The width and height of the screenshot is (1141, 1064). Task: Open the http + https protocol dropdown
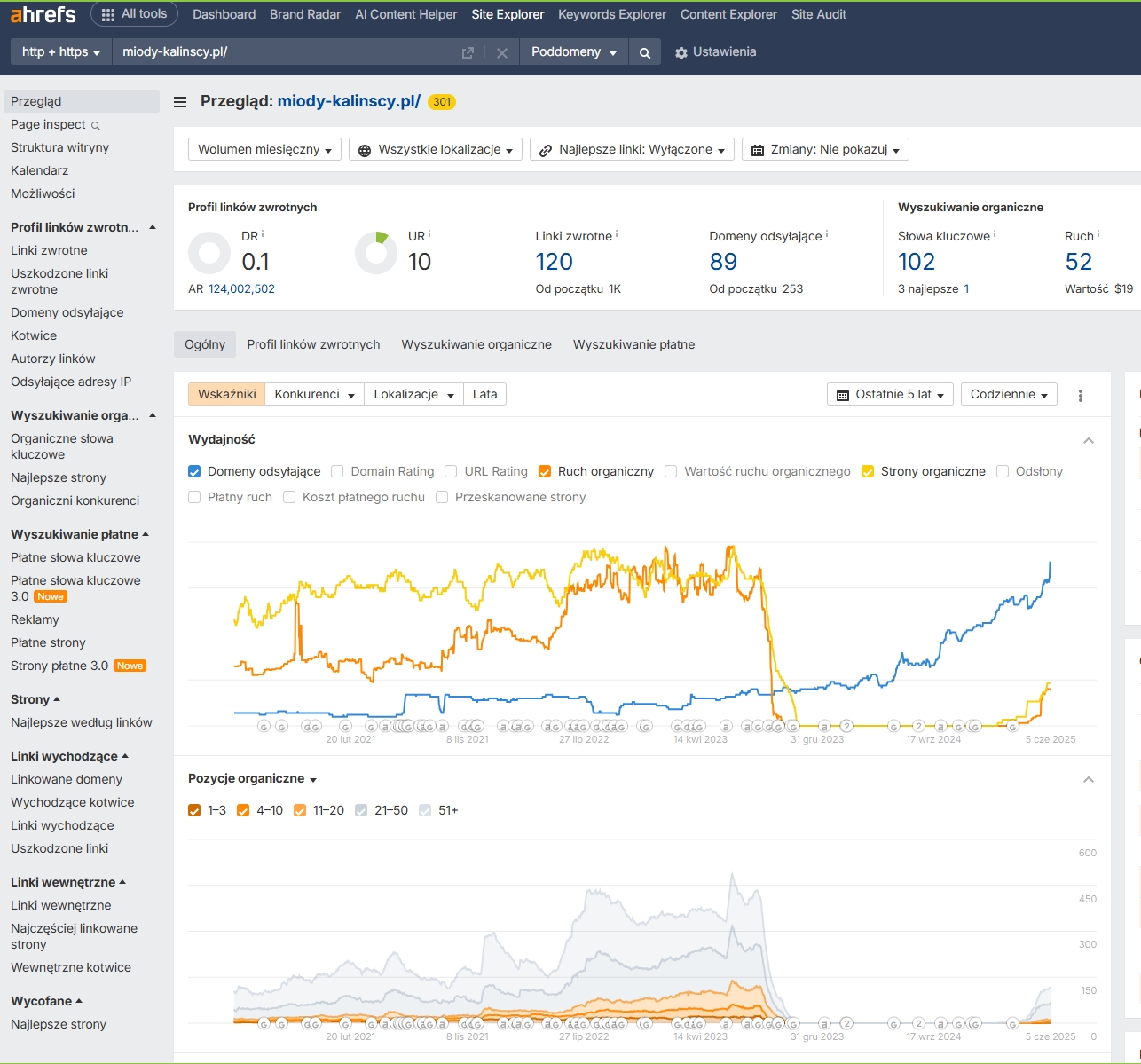[x=61, y=52]
